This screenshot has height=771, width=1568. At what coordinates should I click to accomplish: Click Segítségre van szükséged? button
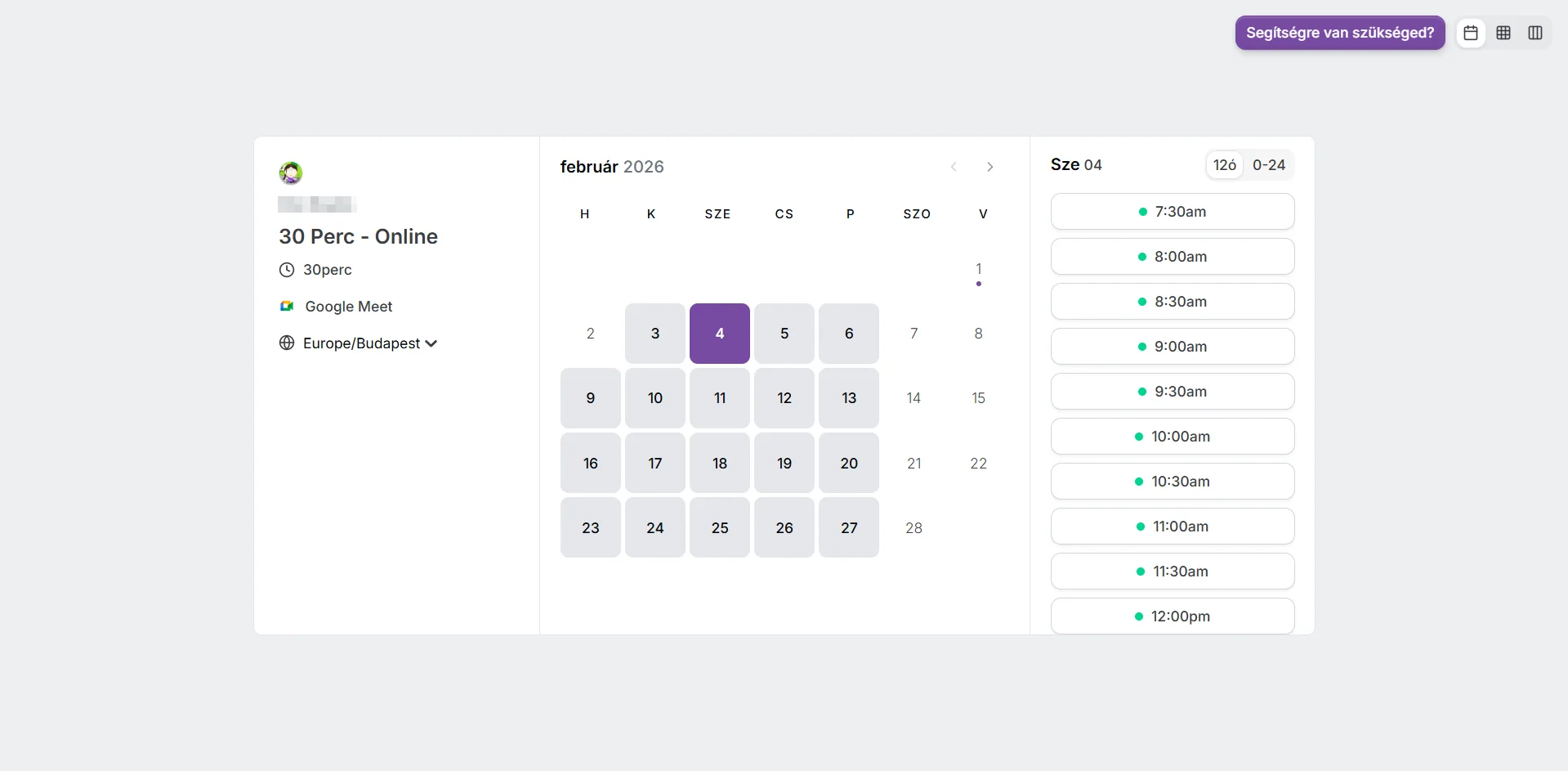(1340, 33)
